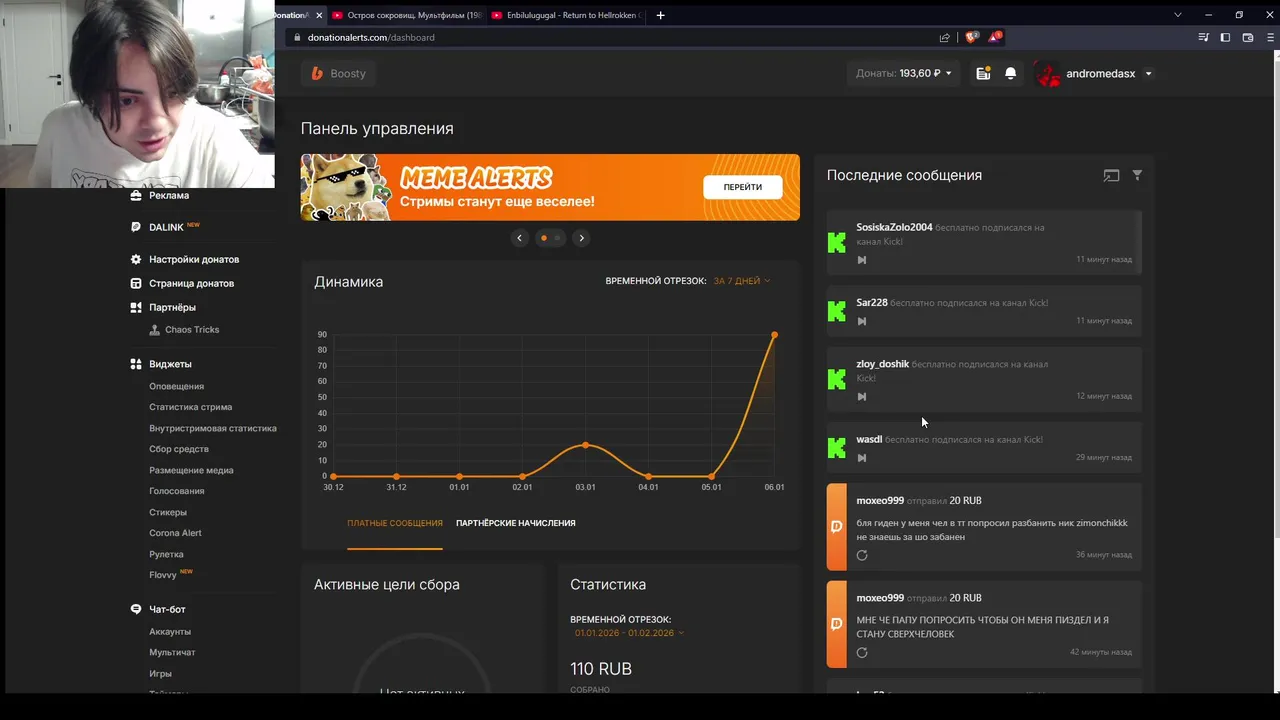Open Размещение медиа widget
The width and height of the screenshot is (1280, 720).
pyautogui.click(x=191, y=470)
